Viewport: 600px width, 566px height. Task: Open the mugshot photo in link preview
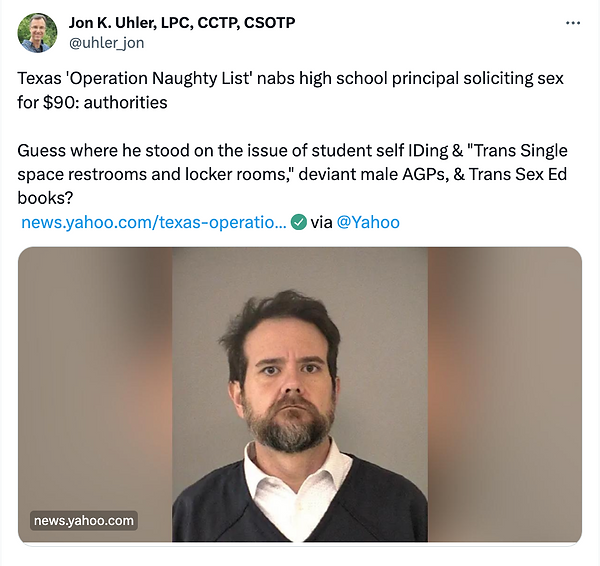(300, 394)
